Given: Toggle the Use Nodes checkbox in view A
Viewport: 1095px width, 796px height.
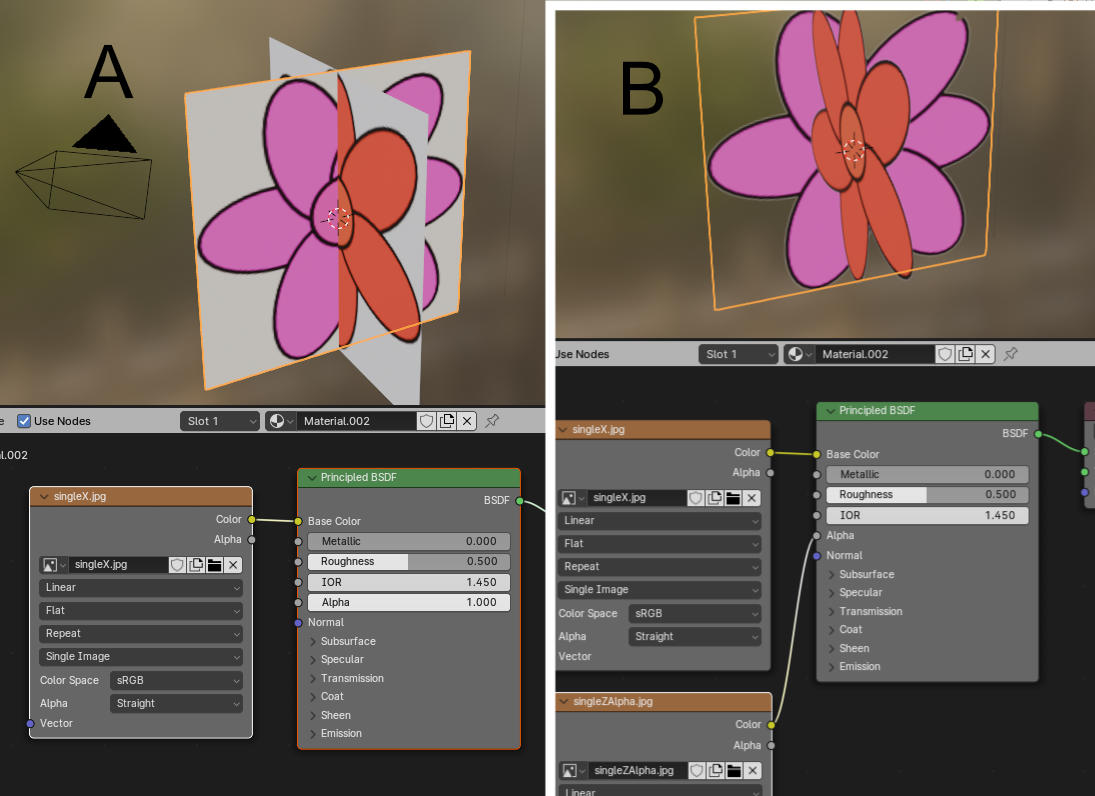Looking at the screenshot, I should click(x=24, y=421).
